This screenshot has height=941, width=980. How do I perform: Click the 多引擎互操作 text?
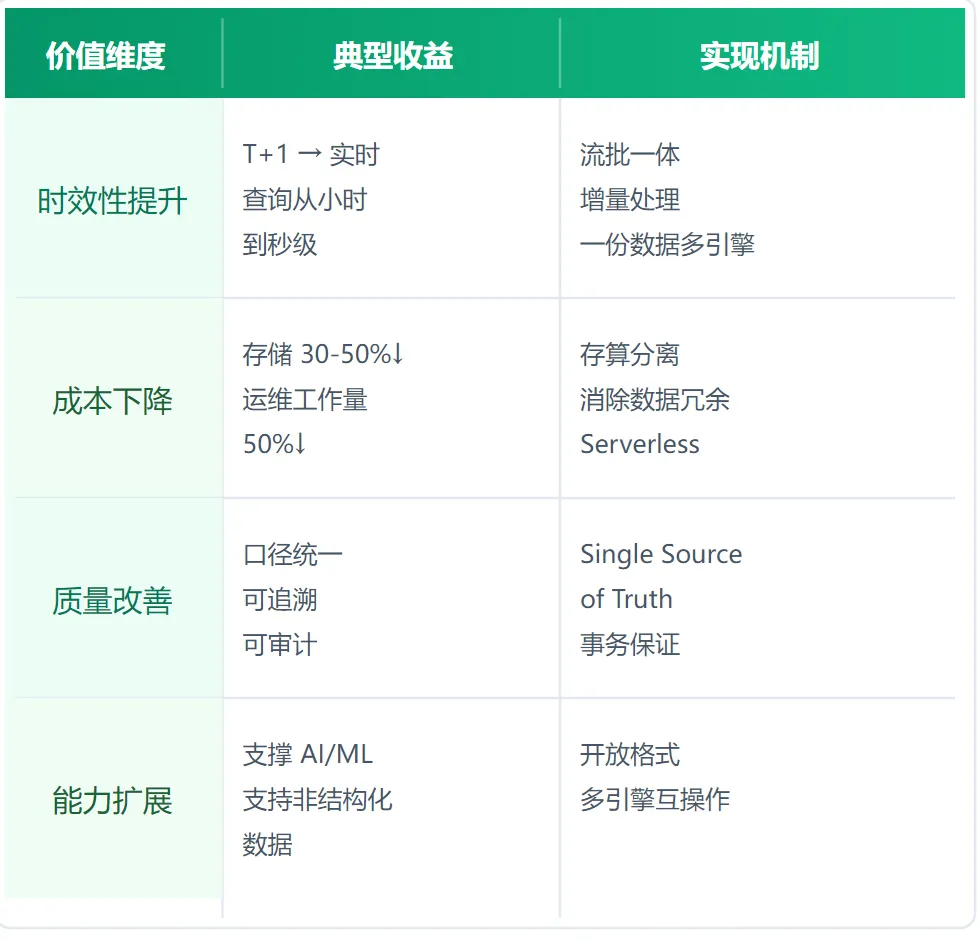pos(655,800)
